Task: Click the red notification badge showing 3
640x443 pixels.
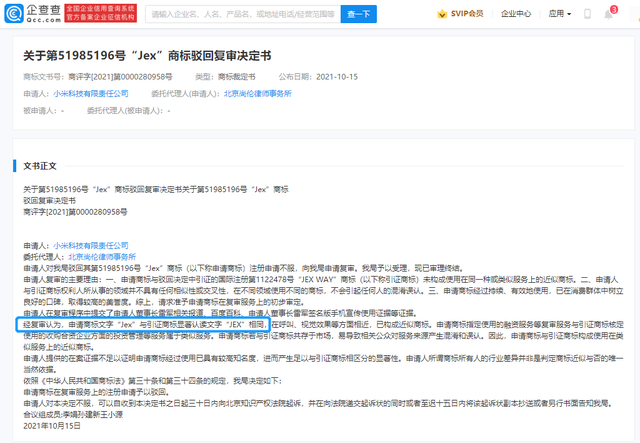Action: point(613,9)
